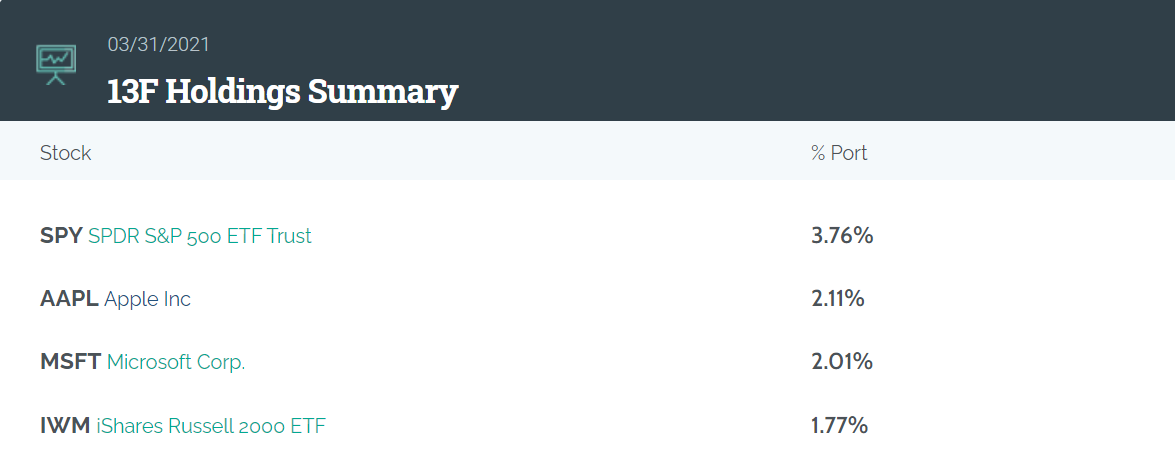The width and height of the screenshot is (1175, 458).
Task: Click the 2.11% portfolio value for Apple
Action: tap(838, 299)
